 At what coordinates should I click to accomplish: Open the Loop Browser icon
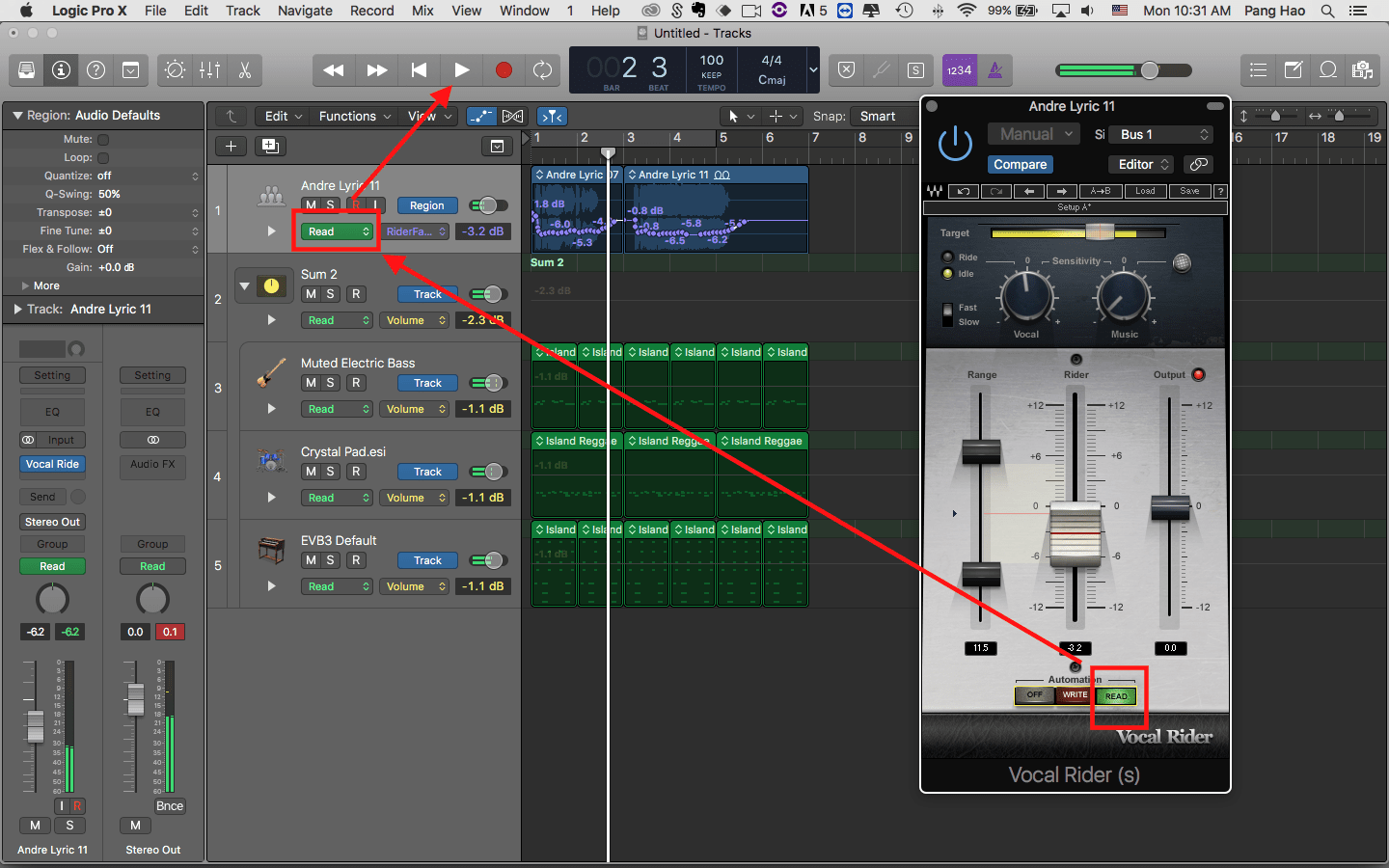pos(1328,70)
